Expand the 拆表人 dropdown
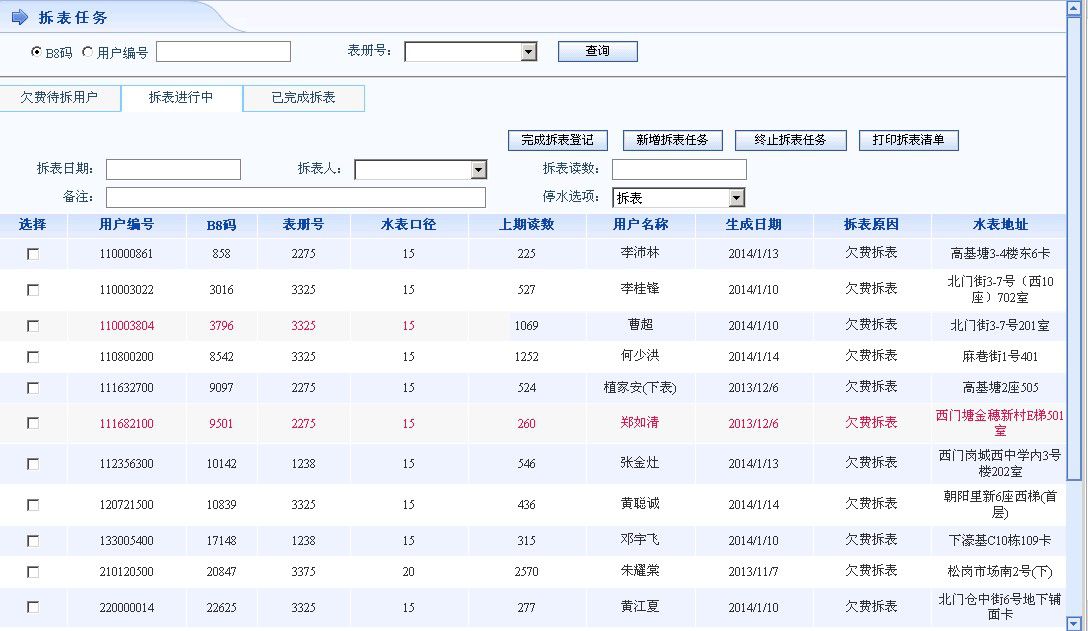The width and height of the screenshot is (1088, 631). (478, 170)
